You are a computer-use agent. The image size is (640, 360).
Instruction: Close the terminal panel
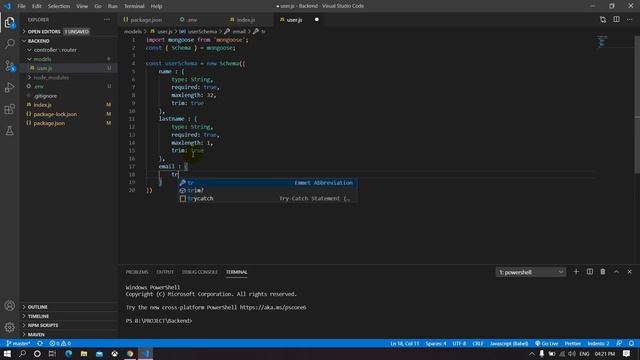click(629, 272)
